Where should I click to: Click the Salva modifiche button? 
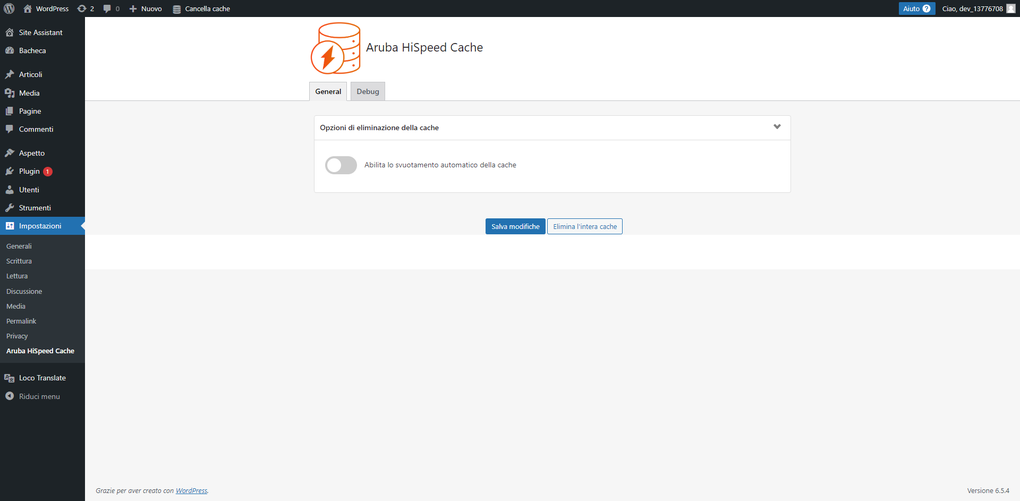[515, 226]
